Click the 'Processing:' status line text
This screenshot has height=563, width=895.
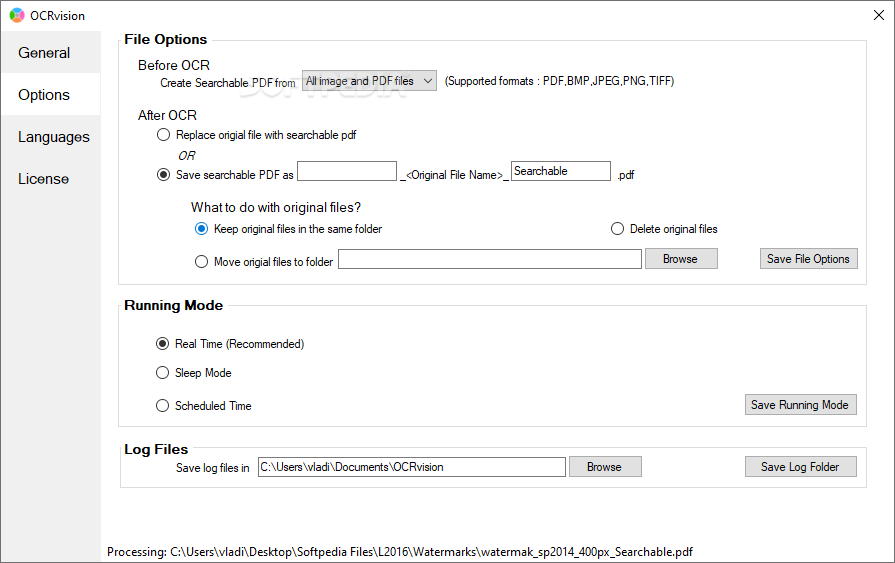pyautogui.click(x=400, y=552)
